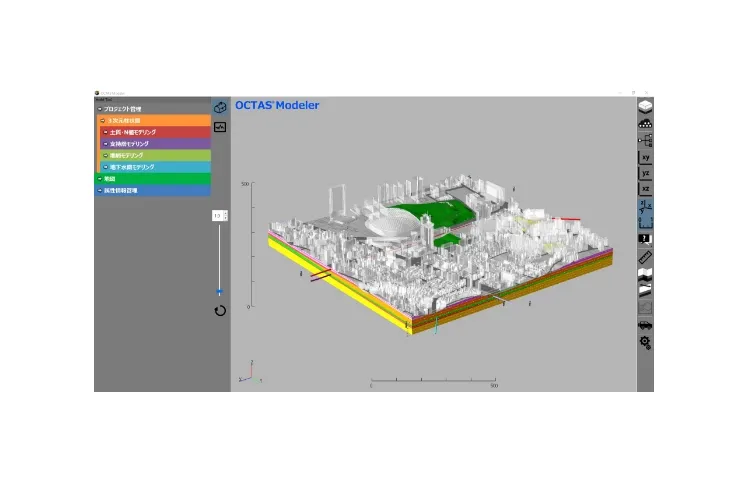This screenshot has width=748, height=480.
Task: Switch to the xz plane view
Action: coord(645,188)
